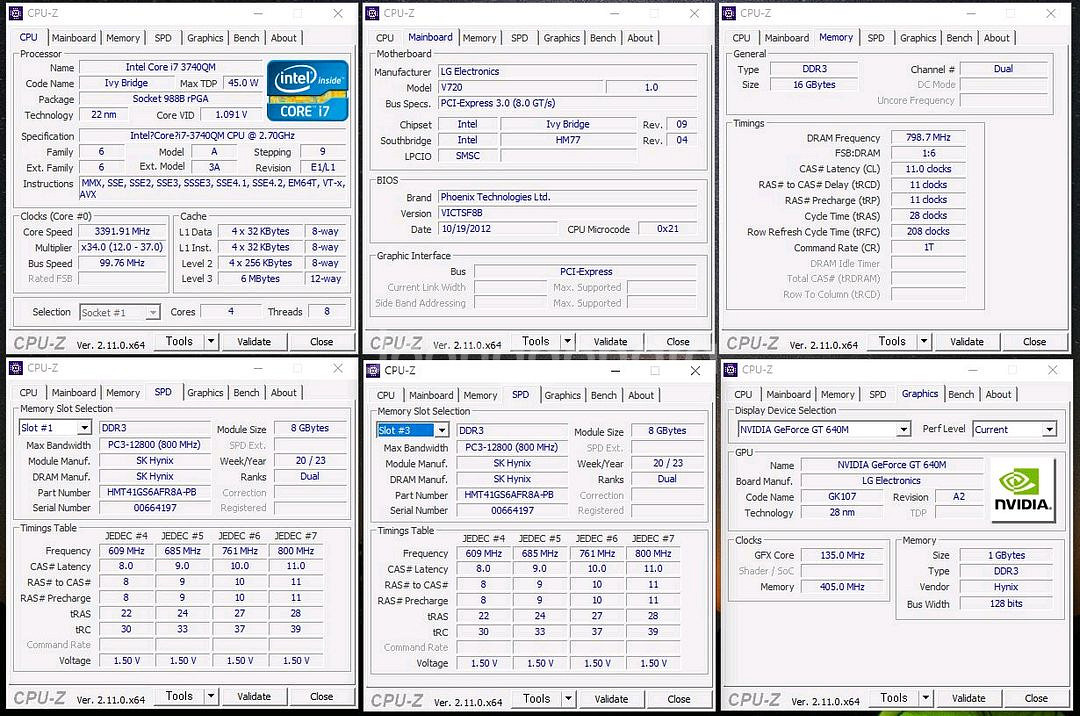This screenshot has height=716, width=1080.
Task: Click the GPU Code Name value GK107
Action: tap(842, 496)
